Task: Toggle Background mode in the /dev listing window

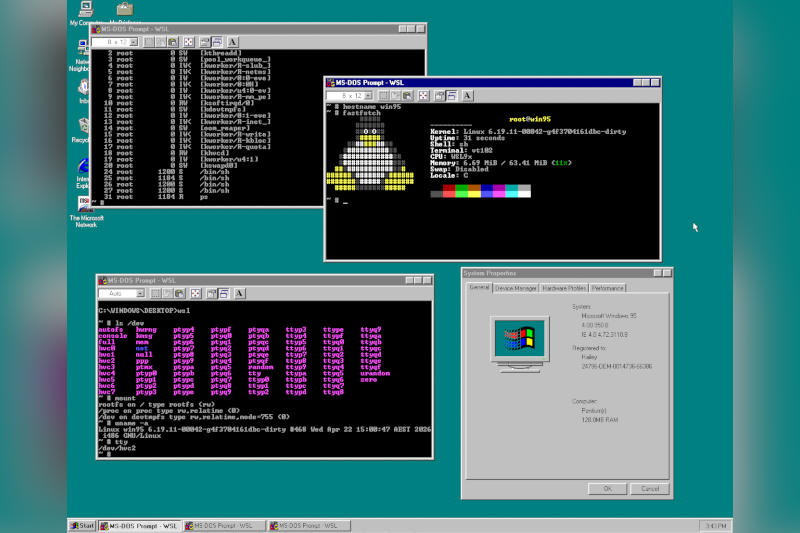Action: [225, 293]
